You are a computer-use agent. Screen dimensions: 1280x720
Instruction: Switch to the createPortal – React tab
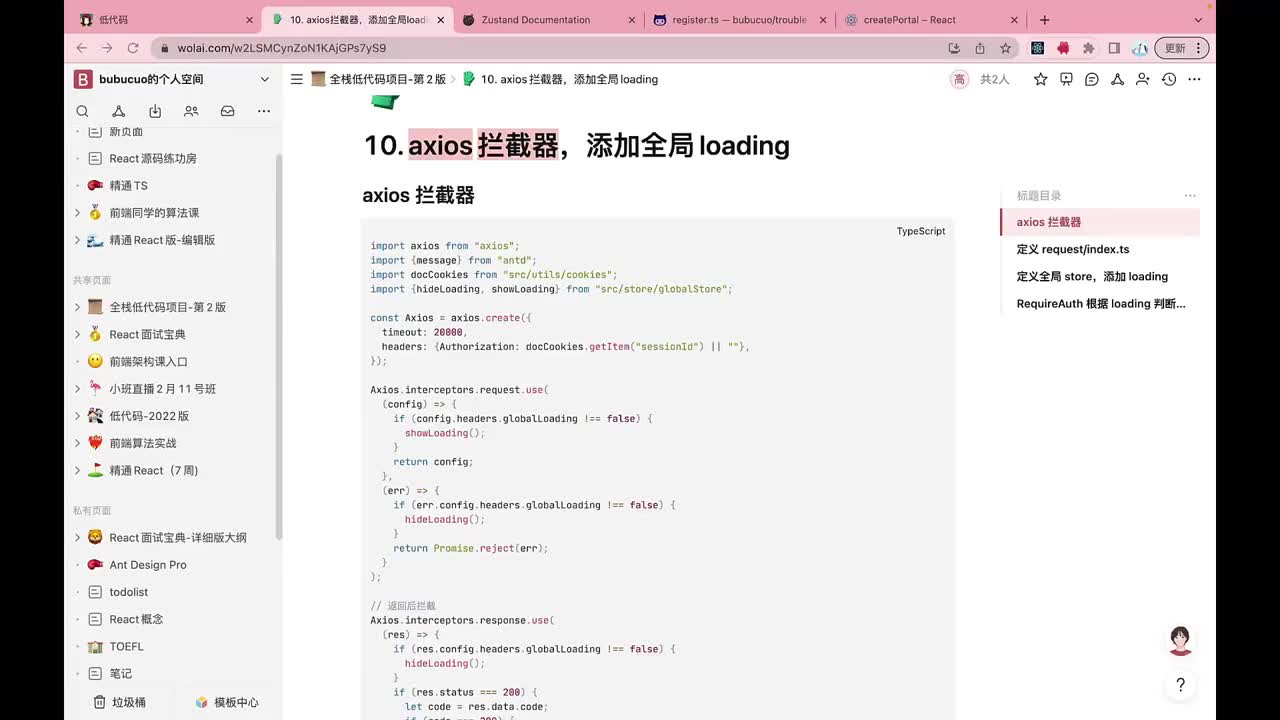point(930,20)
